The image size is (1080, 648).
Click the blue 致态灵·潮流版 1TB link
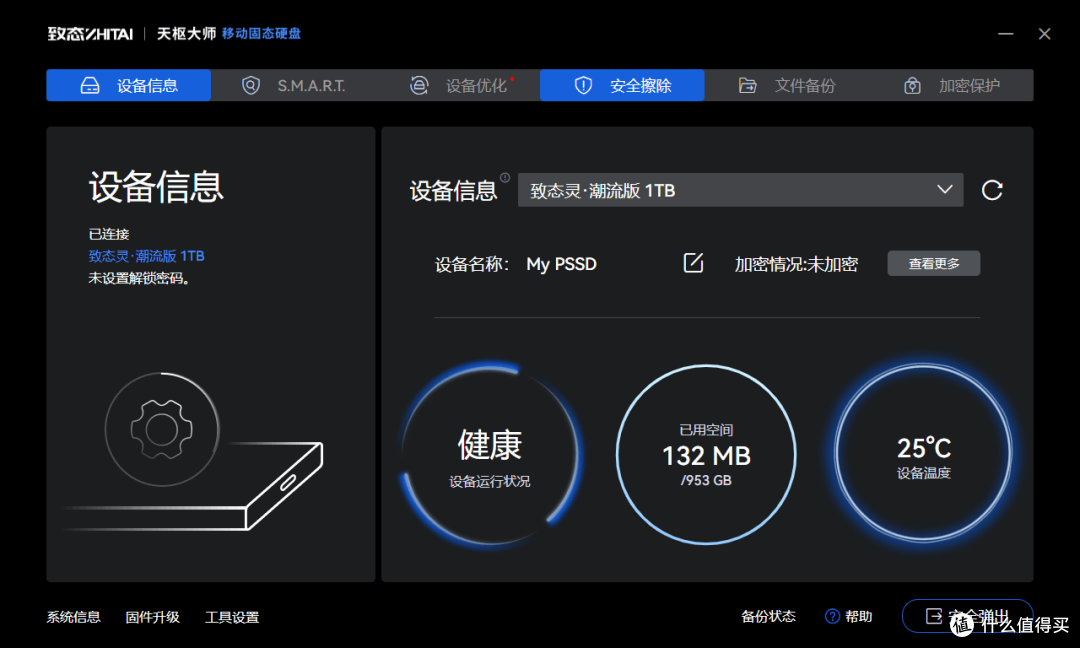coord(147,256)
